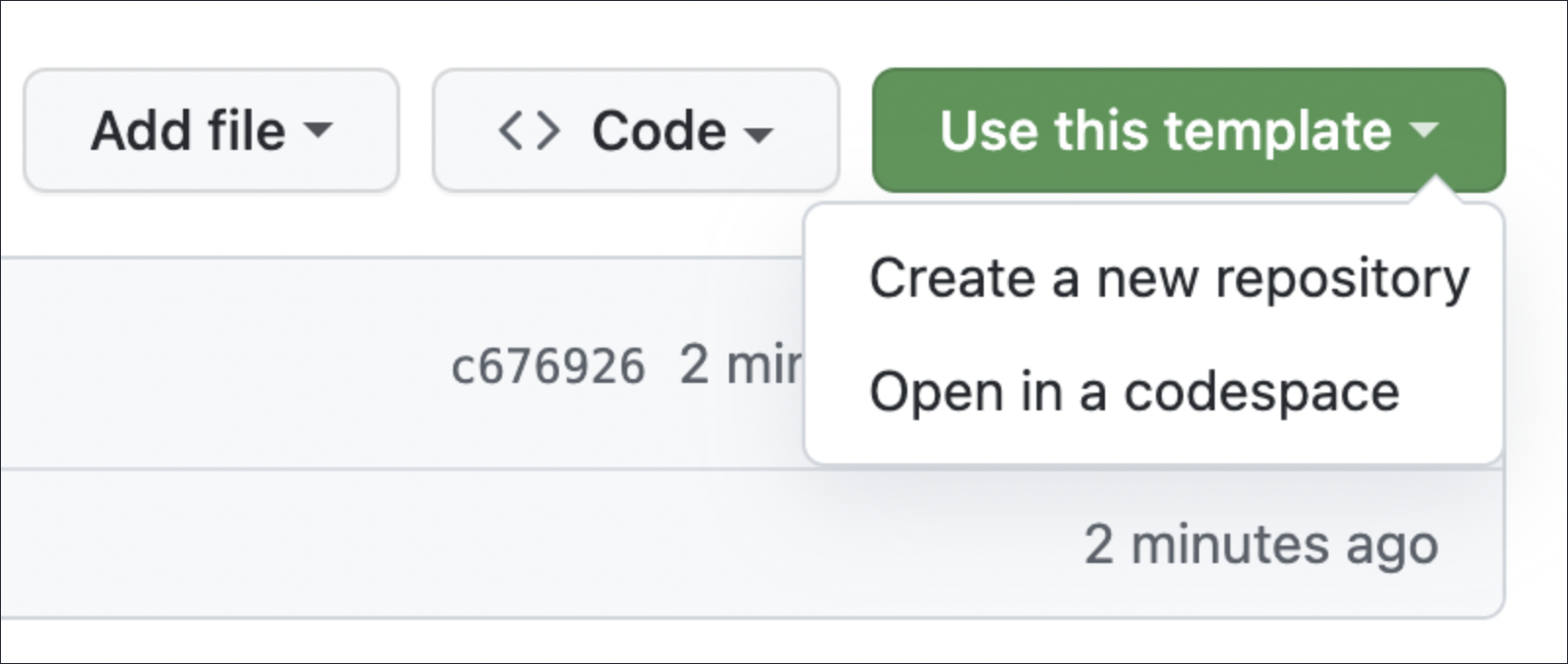Choose Open in a codespace
The image size is (1568, 664).
[x=1133, y=393]
